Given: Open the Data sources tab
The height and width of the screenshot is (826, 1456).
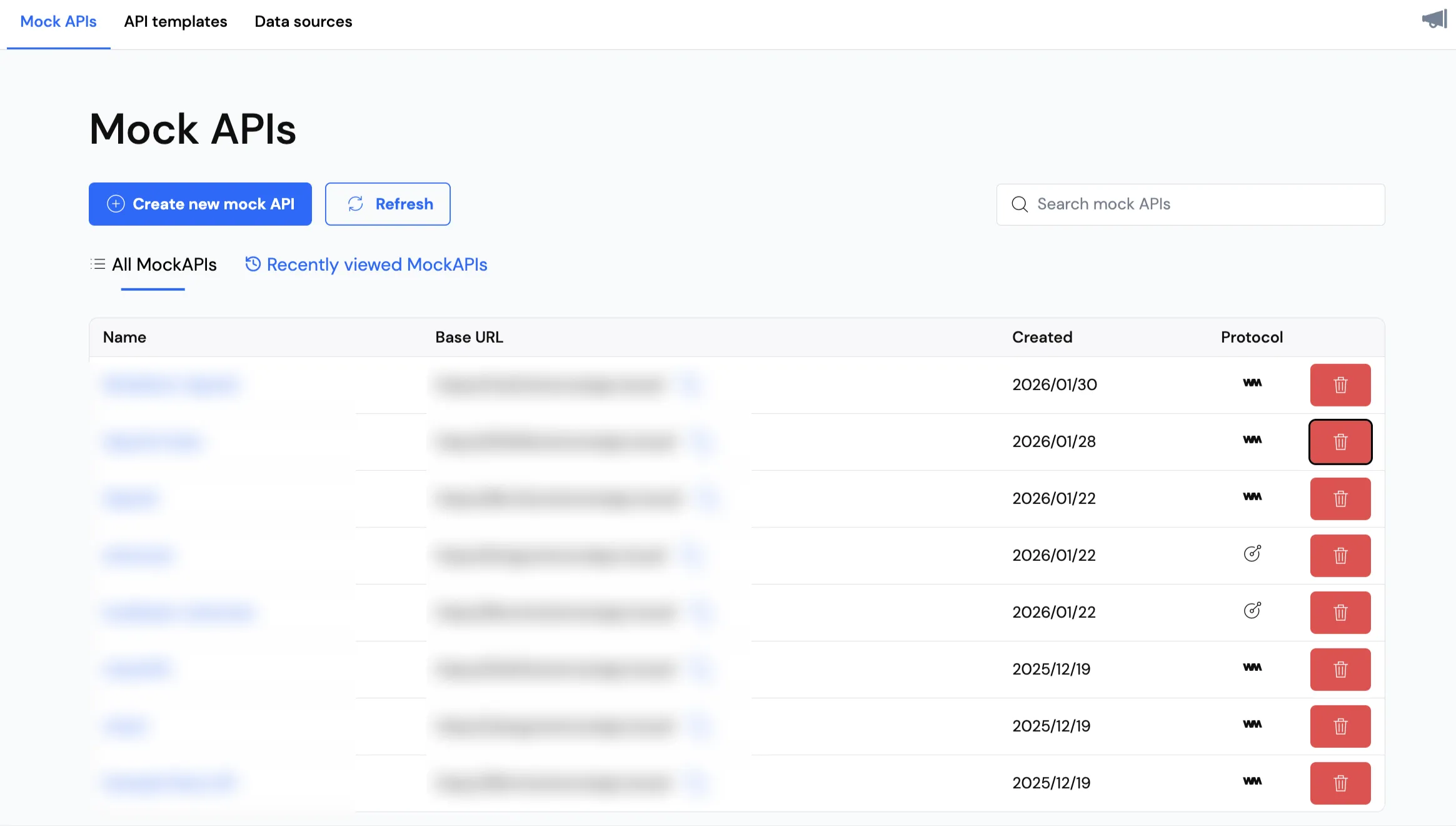Looking at the screenshot, I should coord(303,22).
